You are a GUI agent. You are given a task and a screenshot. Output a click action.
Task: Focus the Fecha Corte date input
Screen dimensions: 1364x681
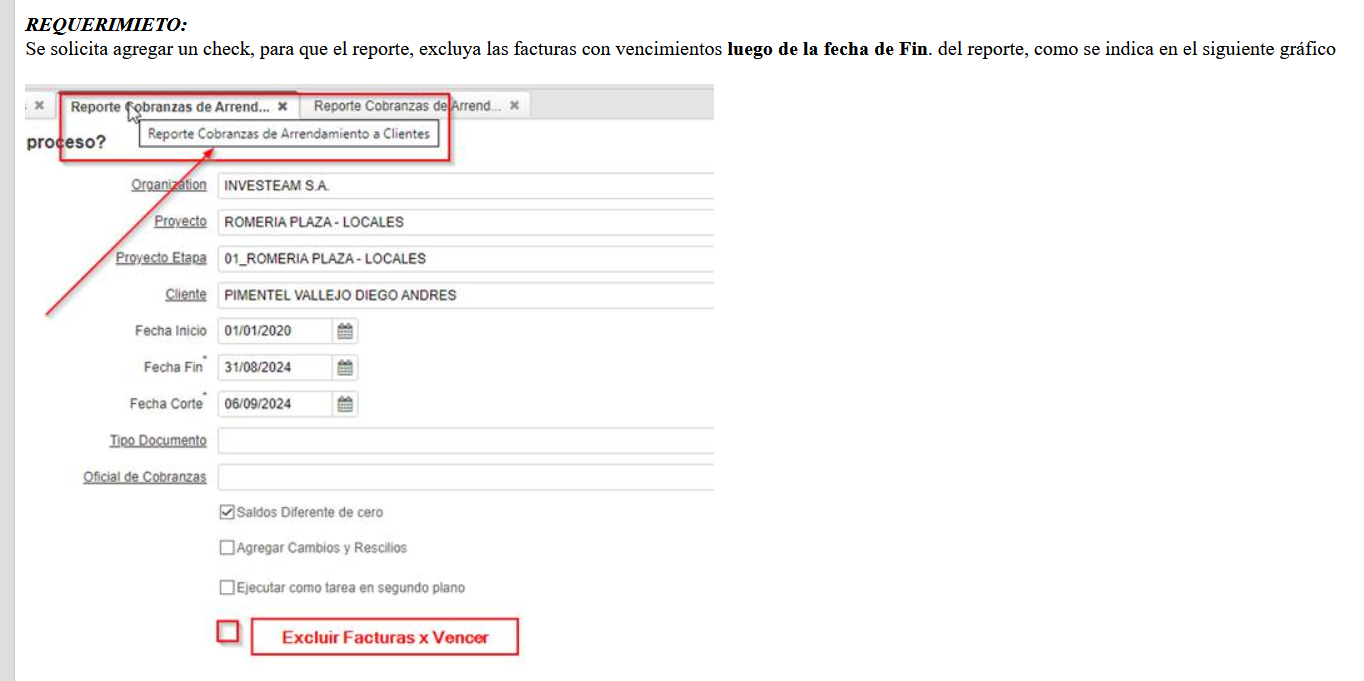click(274, 404)
